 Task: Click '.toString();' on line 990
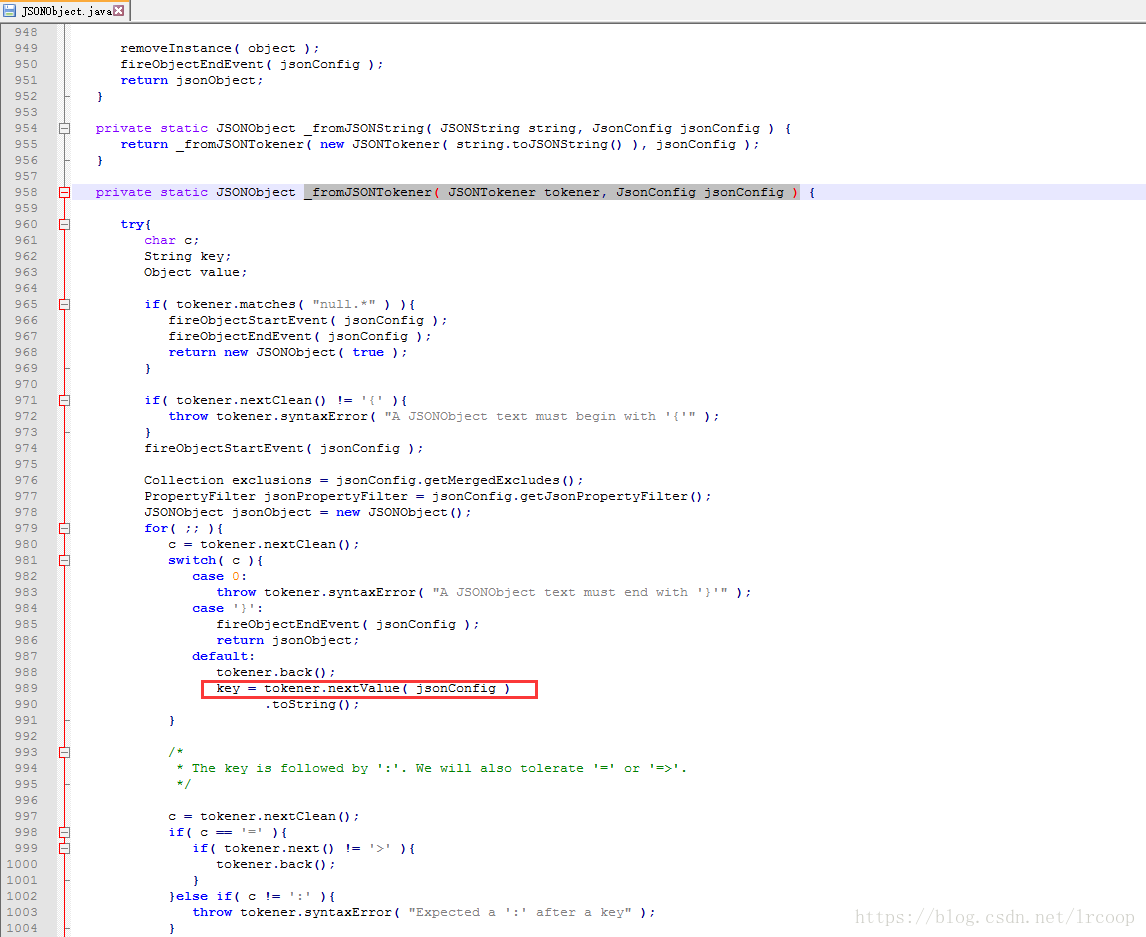tap(312, 705)
